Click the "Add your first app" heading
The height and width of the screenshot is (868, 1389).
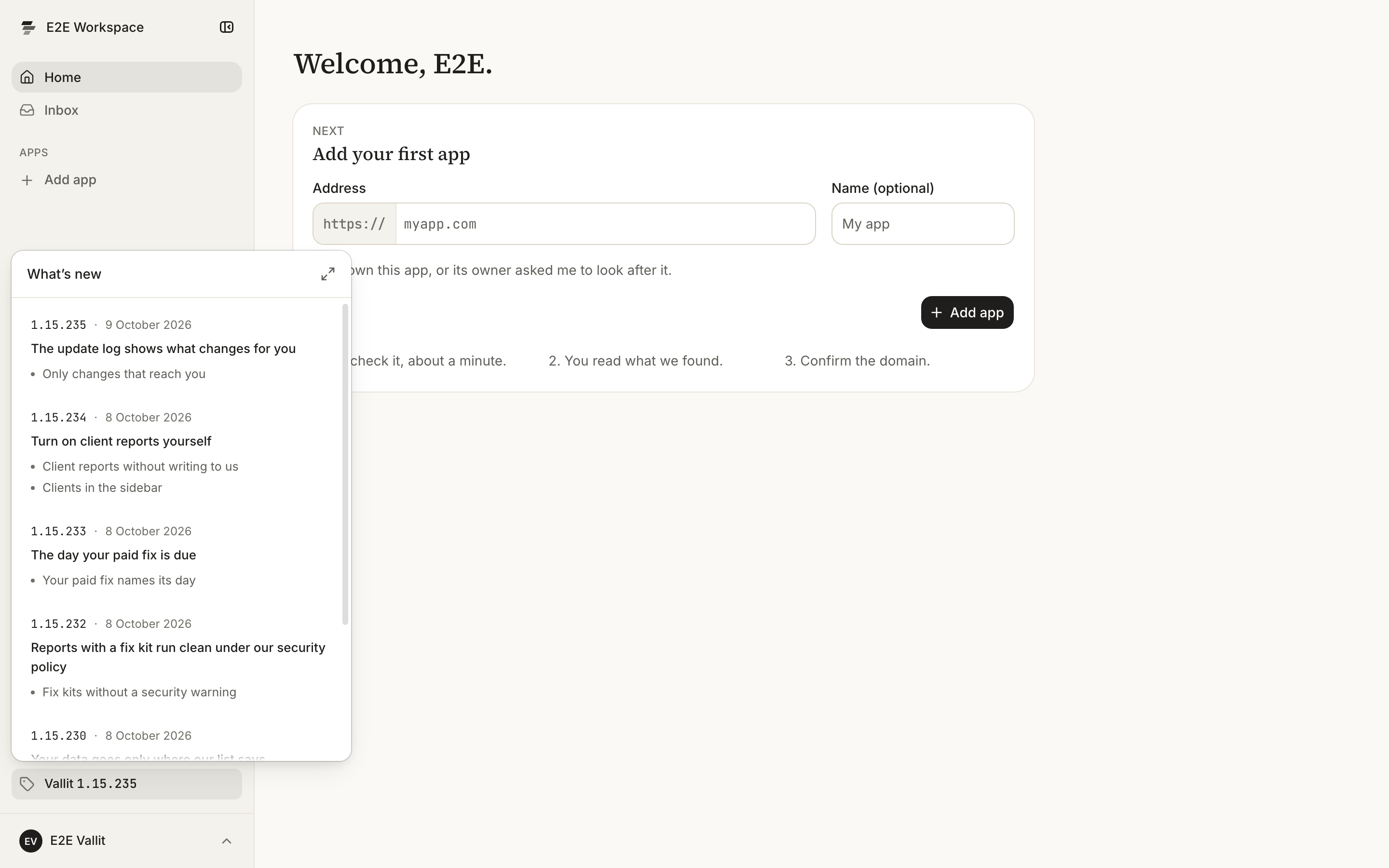tap(391, 154)
